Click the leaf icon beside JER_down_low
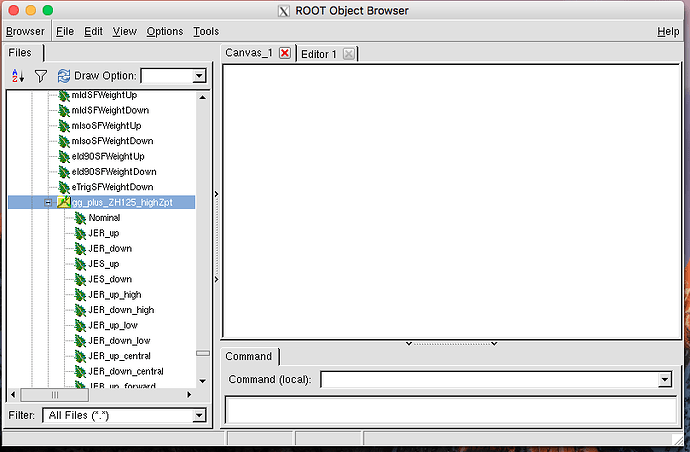The image size is (690, 452). pyautogui.click(x=81, y=341)
